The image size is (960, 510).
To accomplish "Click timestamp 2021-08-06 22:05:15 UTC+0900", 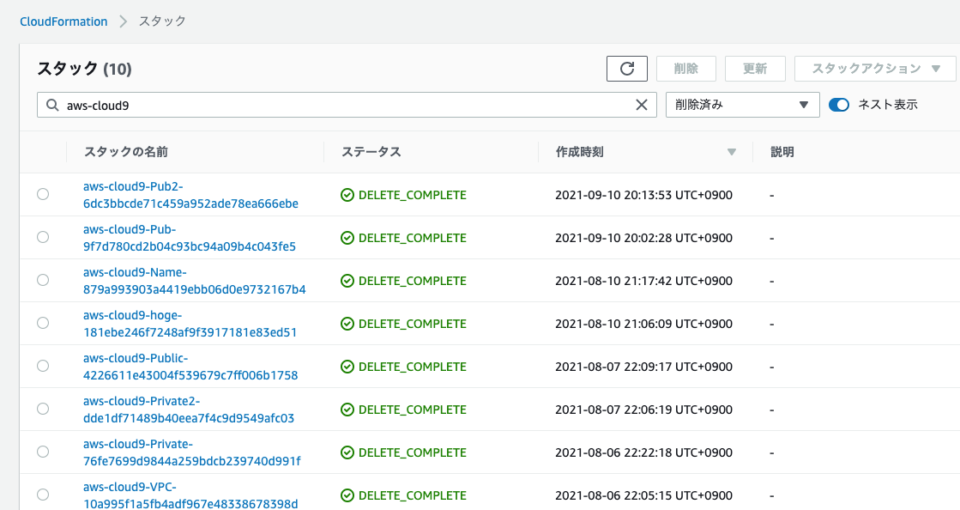I will [643, 495].
